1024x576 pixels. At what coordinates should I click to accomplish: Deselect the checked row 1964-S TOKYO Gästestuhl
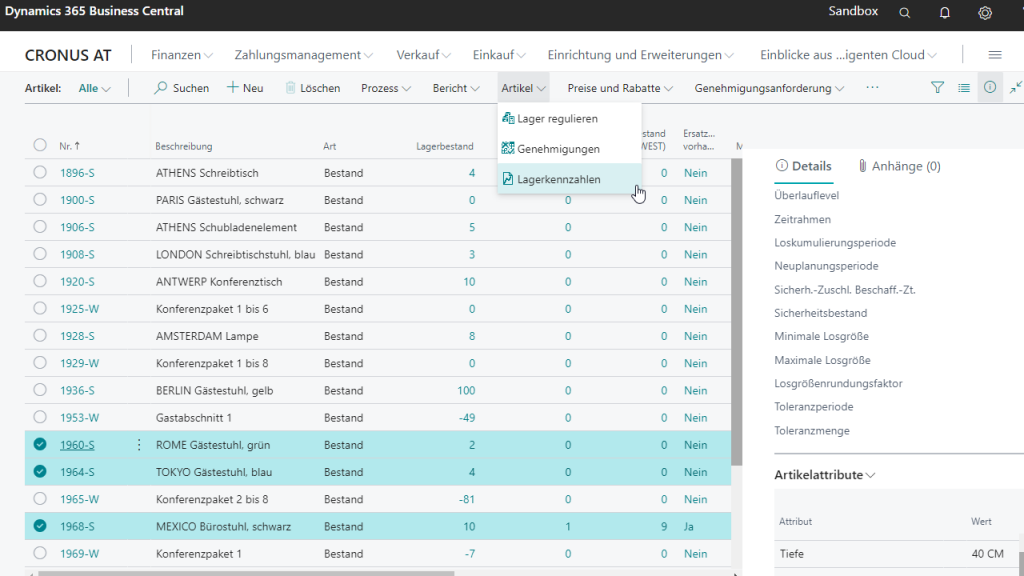tap(40, 472)
